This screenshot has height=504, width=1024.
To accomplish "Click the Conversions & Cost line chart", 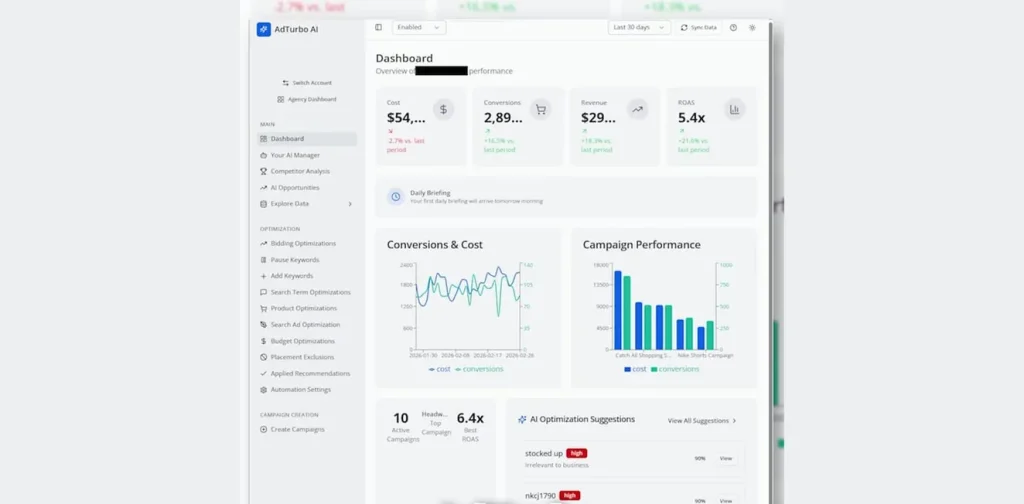I will click(x=468, y=307).
